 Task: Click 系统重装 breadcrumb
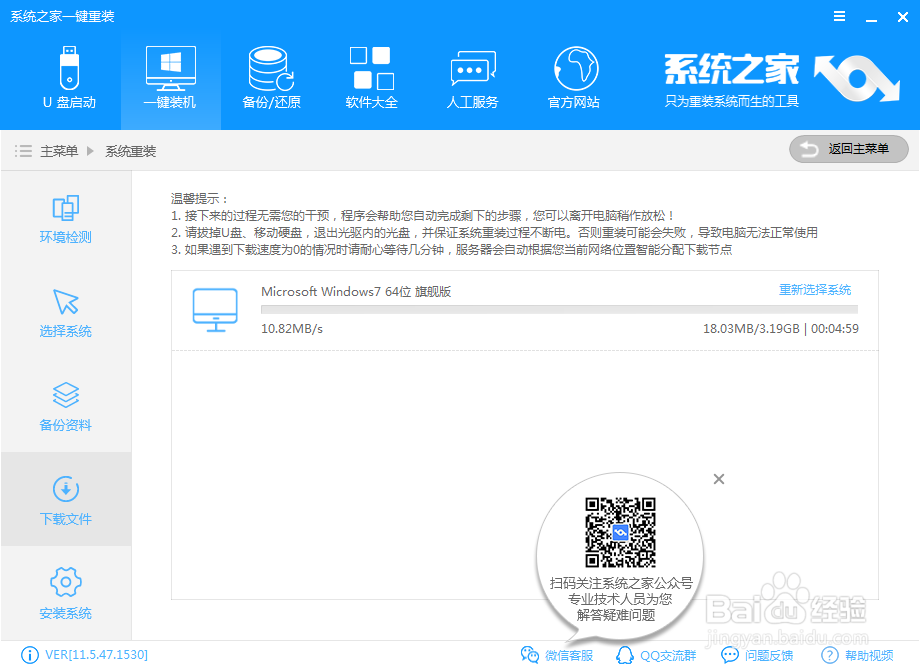(x=131, y=151)
